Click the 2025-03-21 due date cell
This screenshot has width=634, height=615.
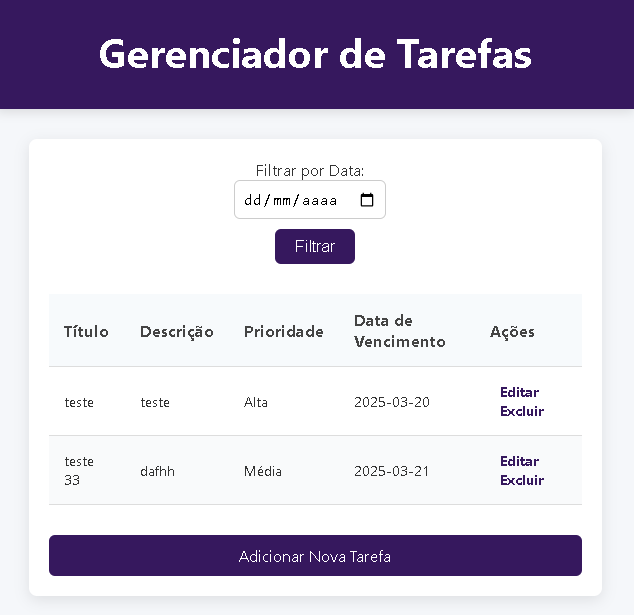point(392,471)
